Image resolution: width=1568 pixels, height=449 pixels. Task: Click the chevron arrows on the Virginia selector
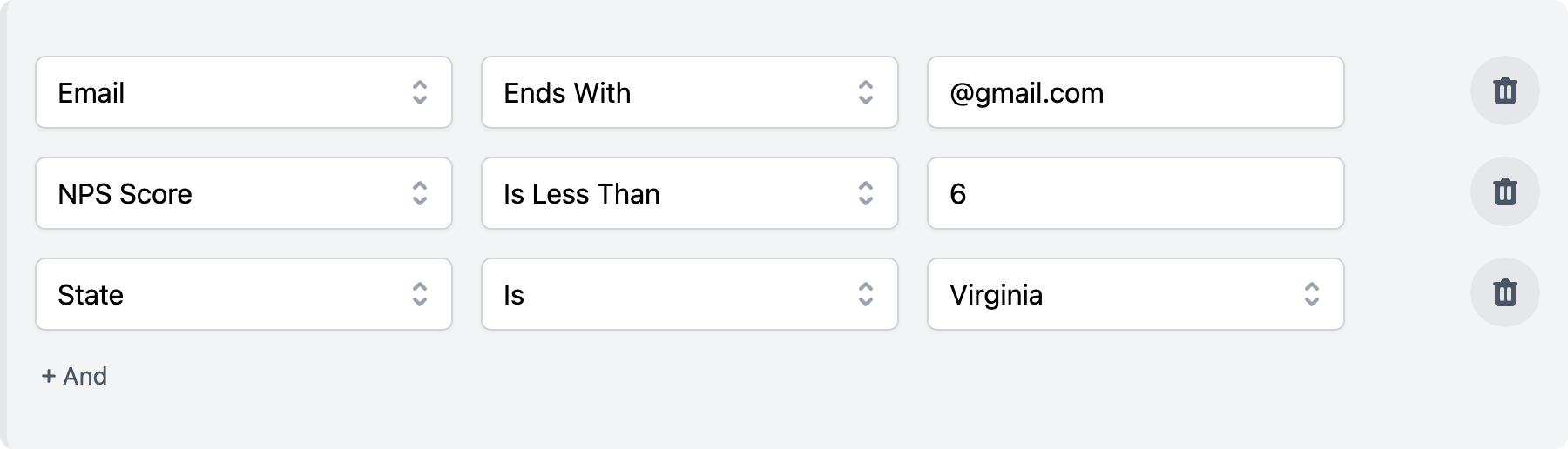(x=1312, y=294)
